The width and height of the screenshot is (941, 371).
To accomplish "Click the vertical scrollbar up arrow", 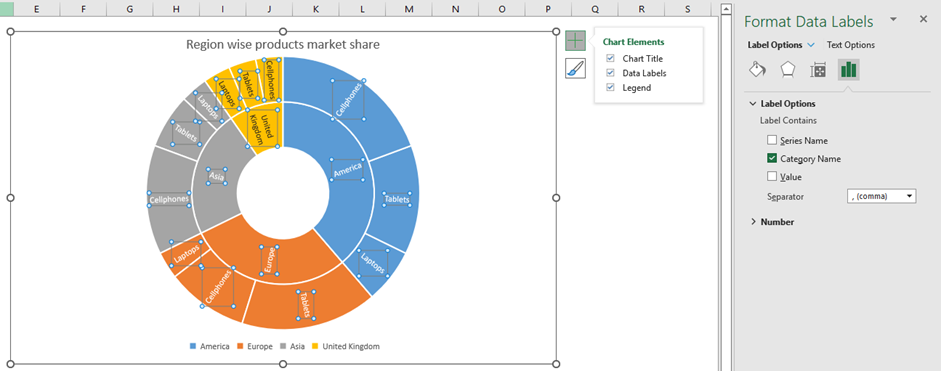I will tap(726, 8).
